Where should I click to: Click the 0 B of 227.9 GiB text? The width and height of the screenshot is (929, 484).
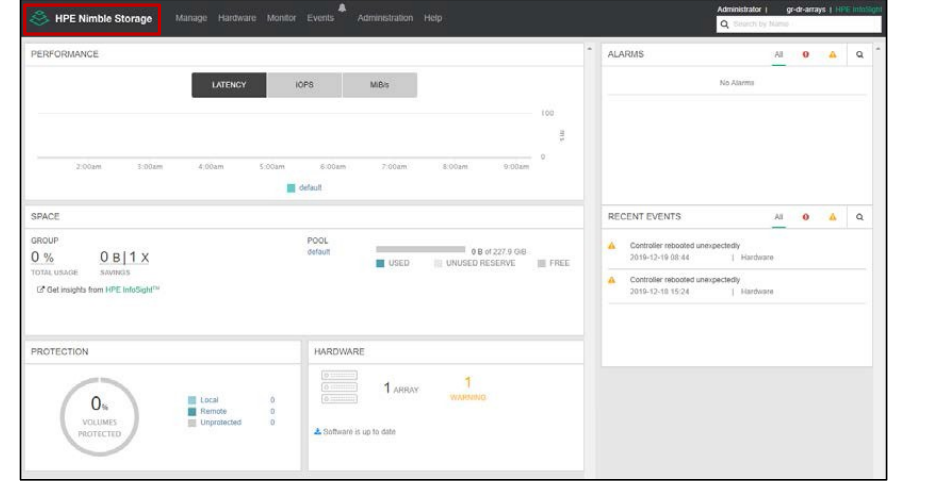pos(498,252)
